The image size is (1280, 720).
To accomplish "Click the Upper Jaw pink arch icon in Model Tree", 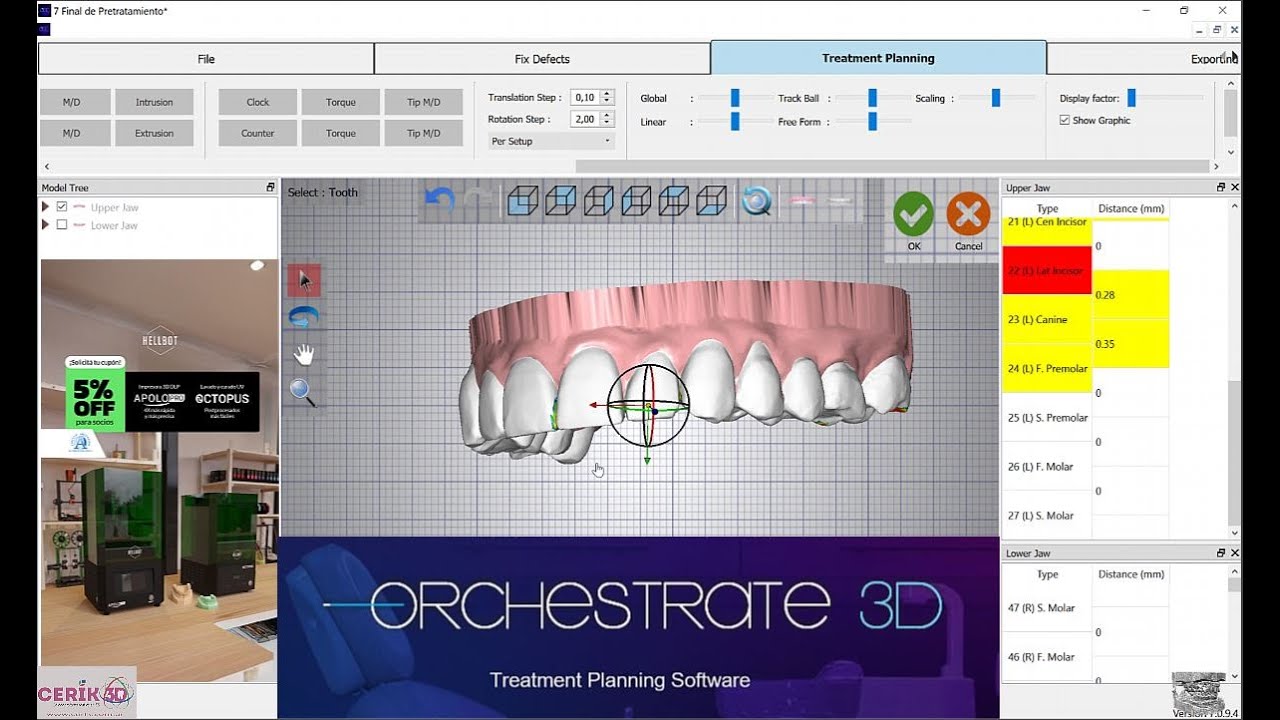I will pyautogui.click(x=78, y=207).
